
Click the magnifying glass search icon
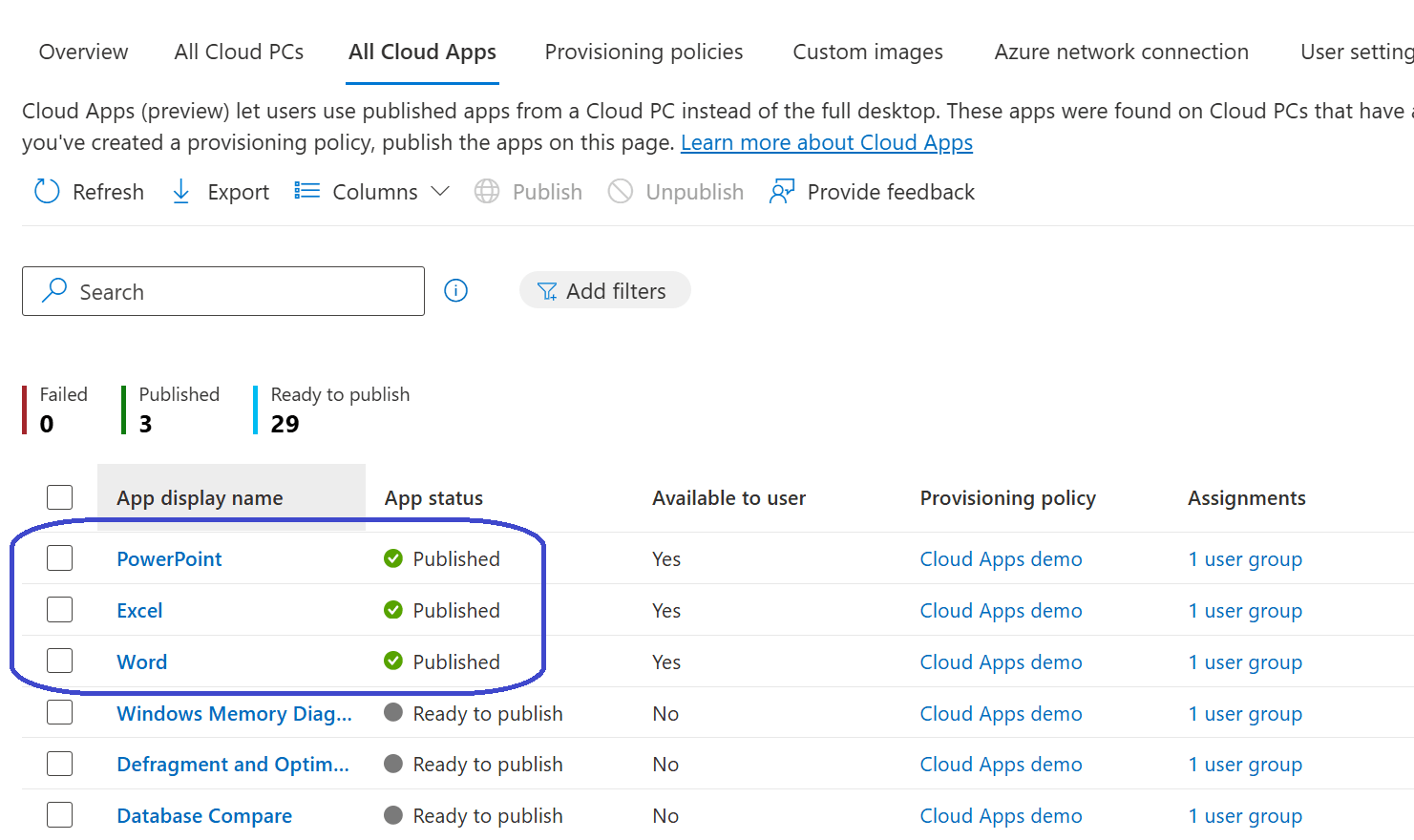pyautogui.click(x=54, y=290)
